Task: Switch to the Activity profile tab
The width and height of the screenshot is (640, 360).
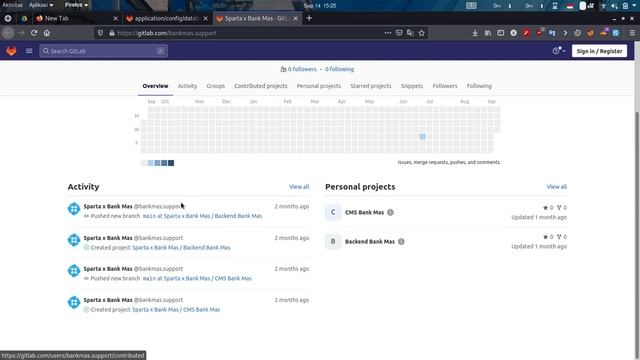Action: click(x=187, y=86)
